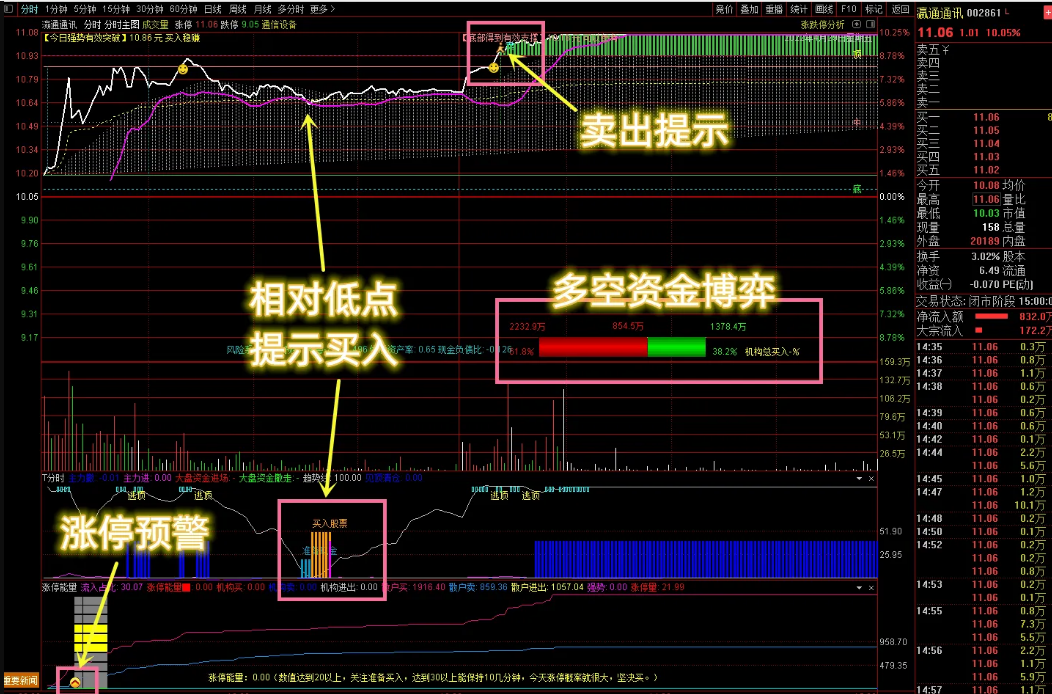Click the ¥ icon next to 卖五
1052x694 pixels.
[946, 50]
